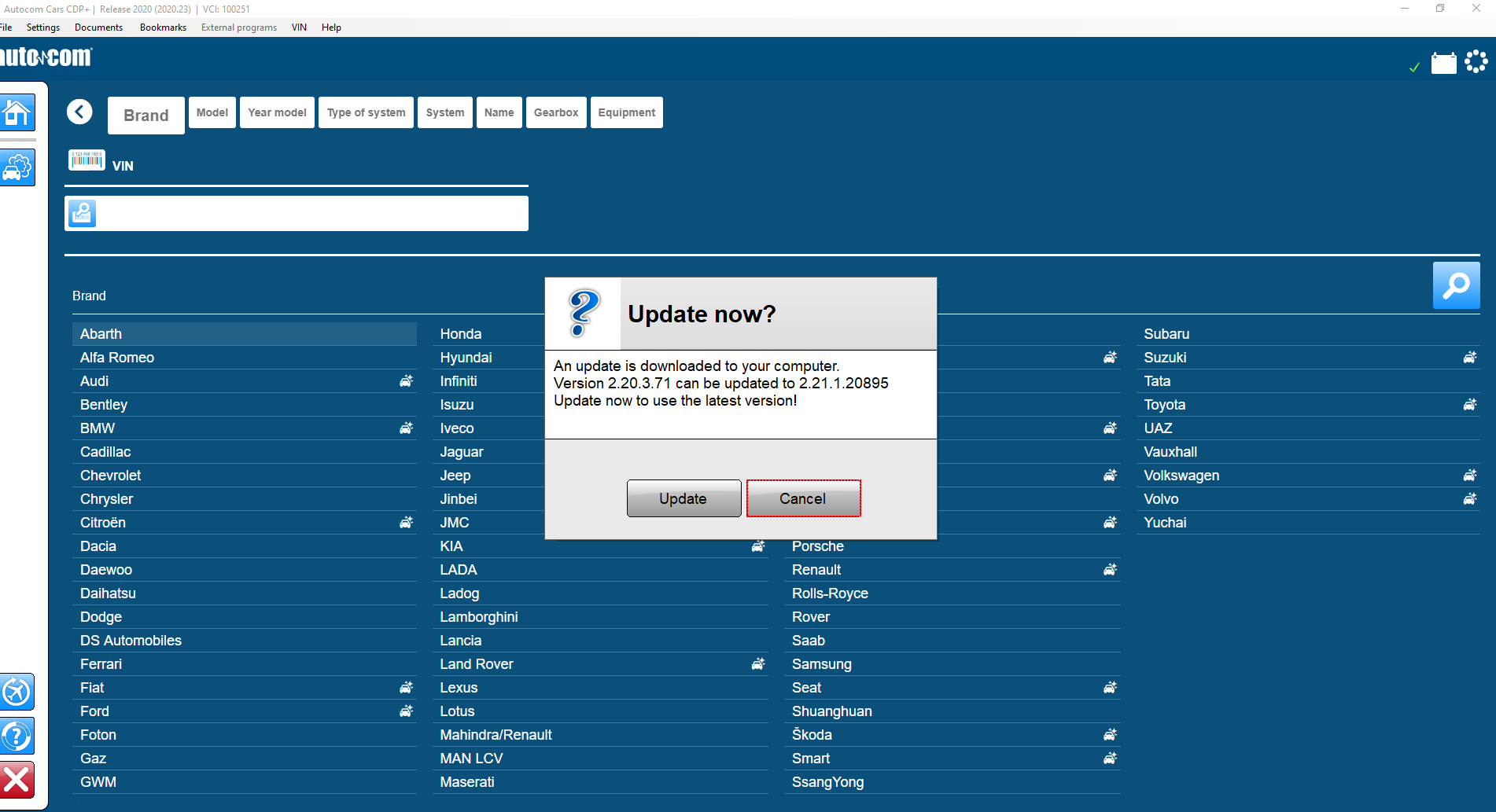This screenshot has width=1496, height=812.
Task: Open the flight recorder sidebar icon
Action: pos(17,693)
